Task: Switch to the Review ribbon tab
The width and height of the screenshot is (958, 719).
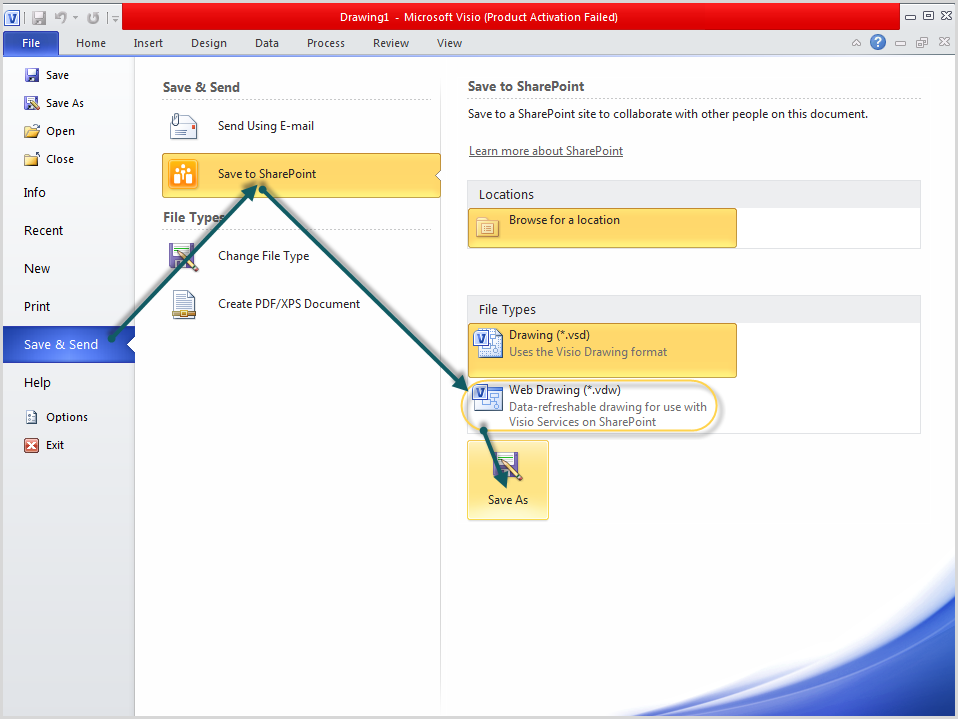Action: [x=391, y=43]
